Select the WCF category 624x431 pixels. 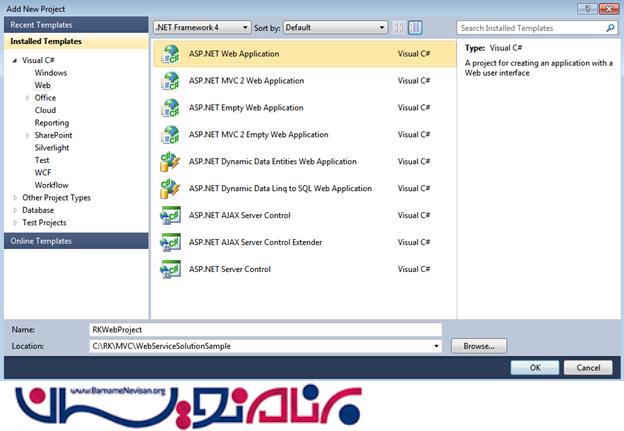pyautogui.click(x=43, y=173)
